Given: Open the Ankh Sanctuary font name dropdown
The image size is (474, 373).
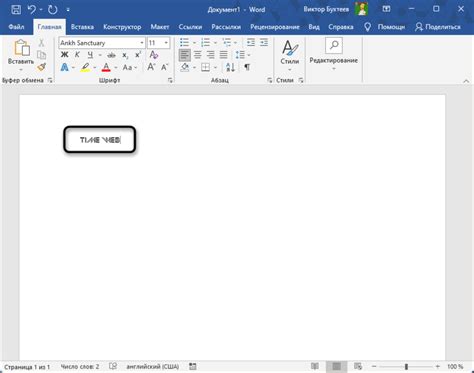Looking at the screenshot, I should [x=142, y=43].
